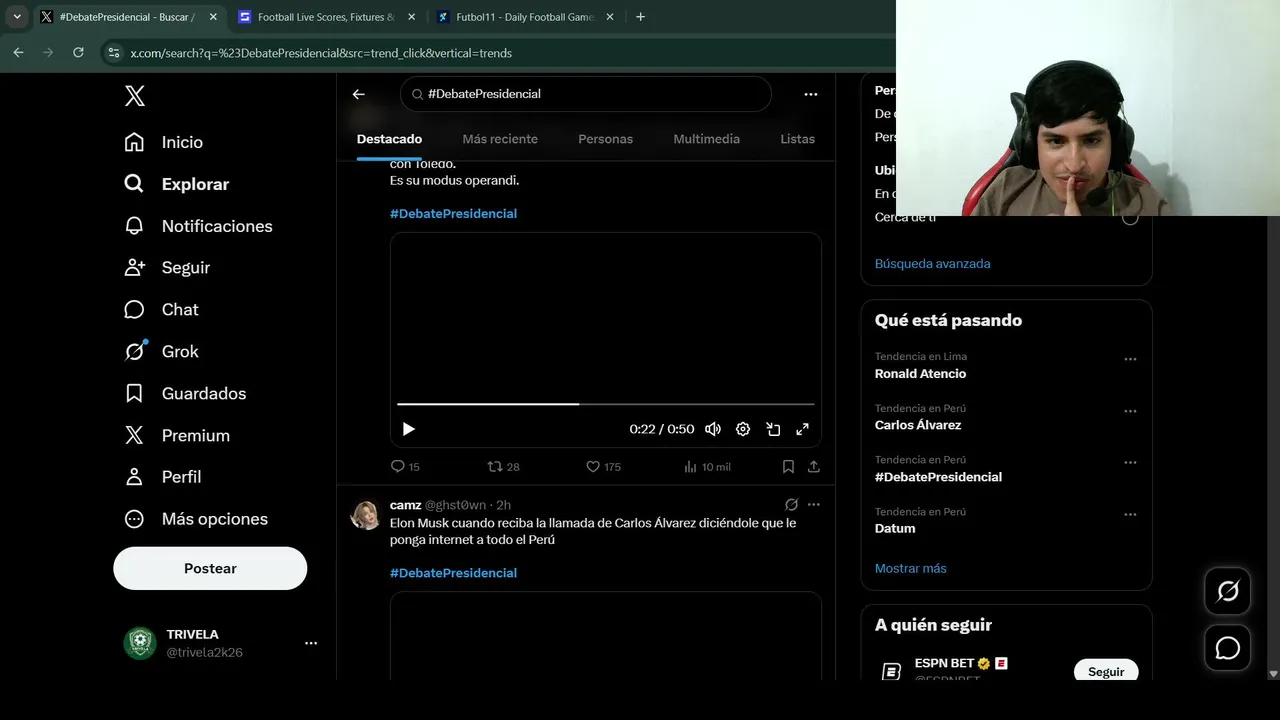Share the video tweet
This screenshot has height=720, width=1280.
coord(814,467)
